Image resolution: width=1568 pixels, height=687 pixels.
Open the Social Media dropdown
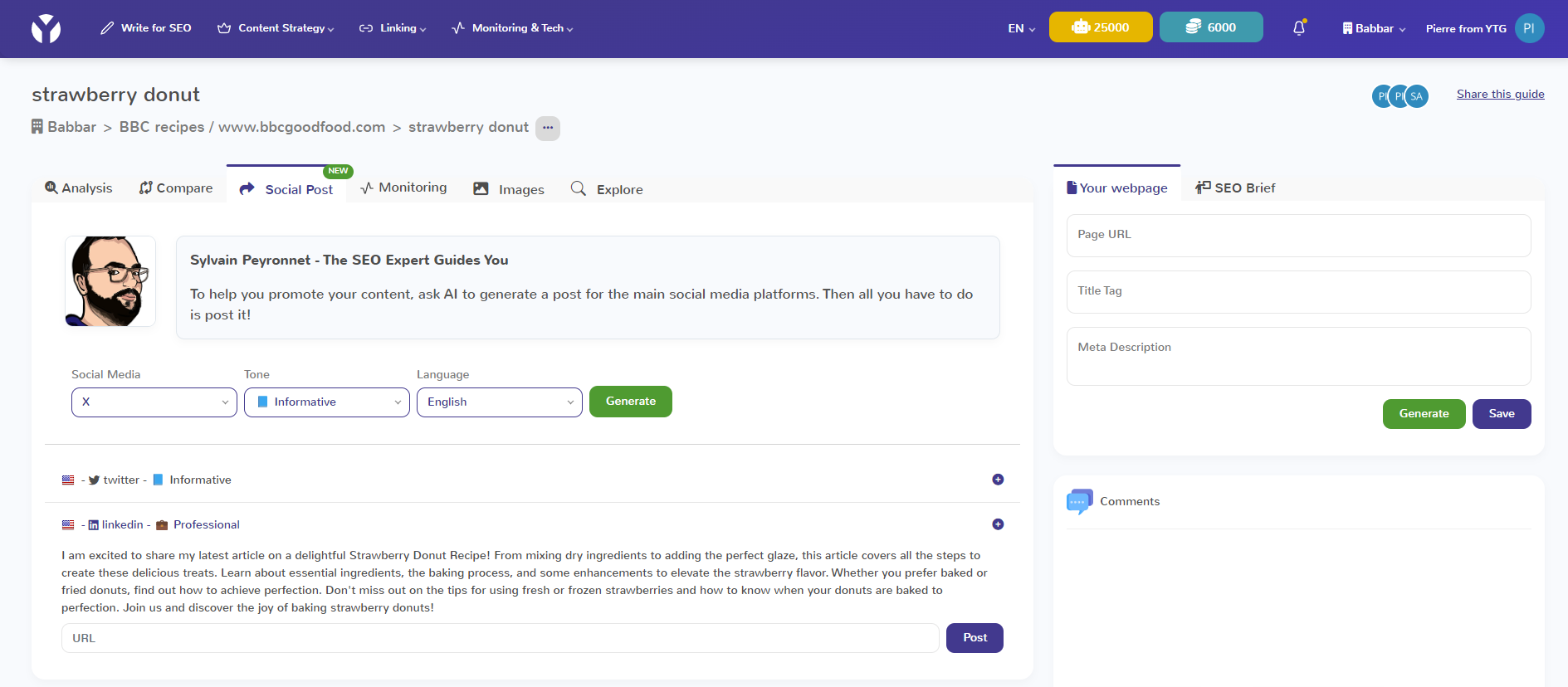click(x=154, y=402)
